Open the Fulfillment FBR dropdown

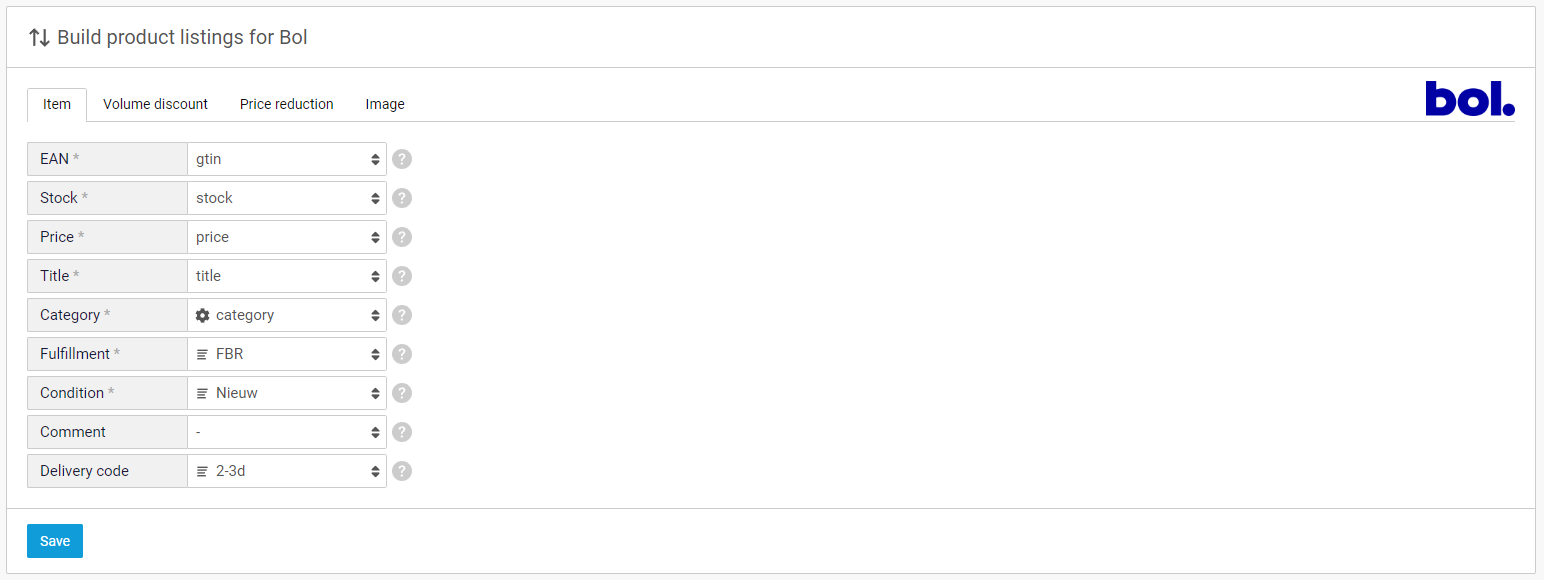[x=287, y=354]
